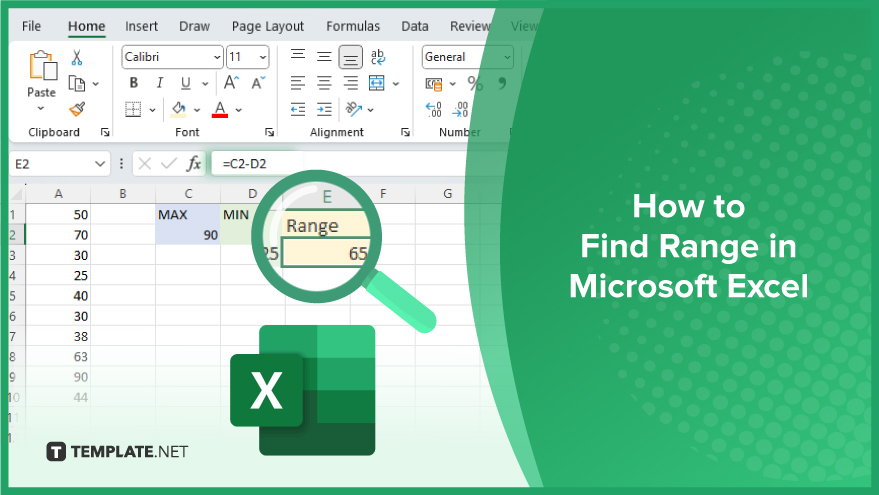Apply the red Font Color
This screenshot has width=879, height=495.
220,109
